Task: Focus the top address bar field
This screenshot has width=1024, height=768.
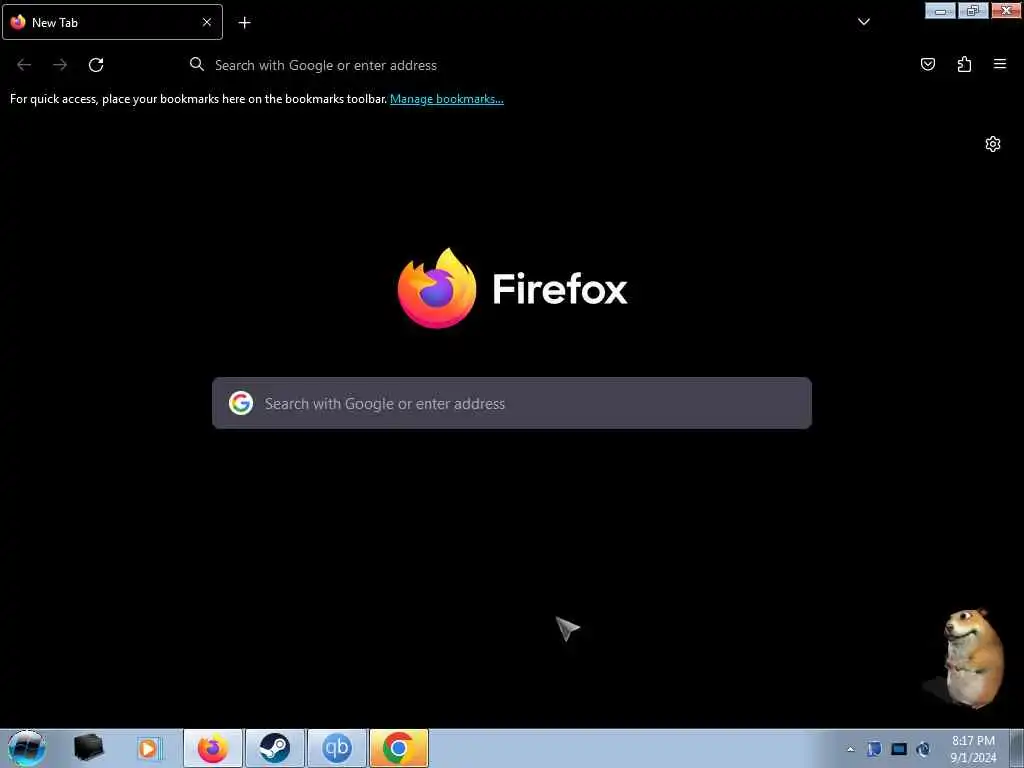Action: pos(513,65)
